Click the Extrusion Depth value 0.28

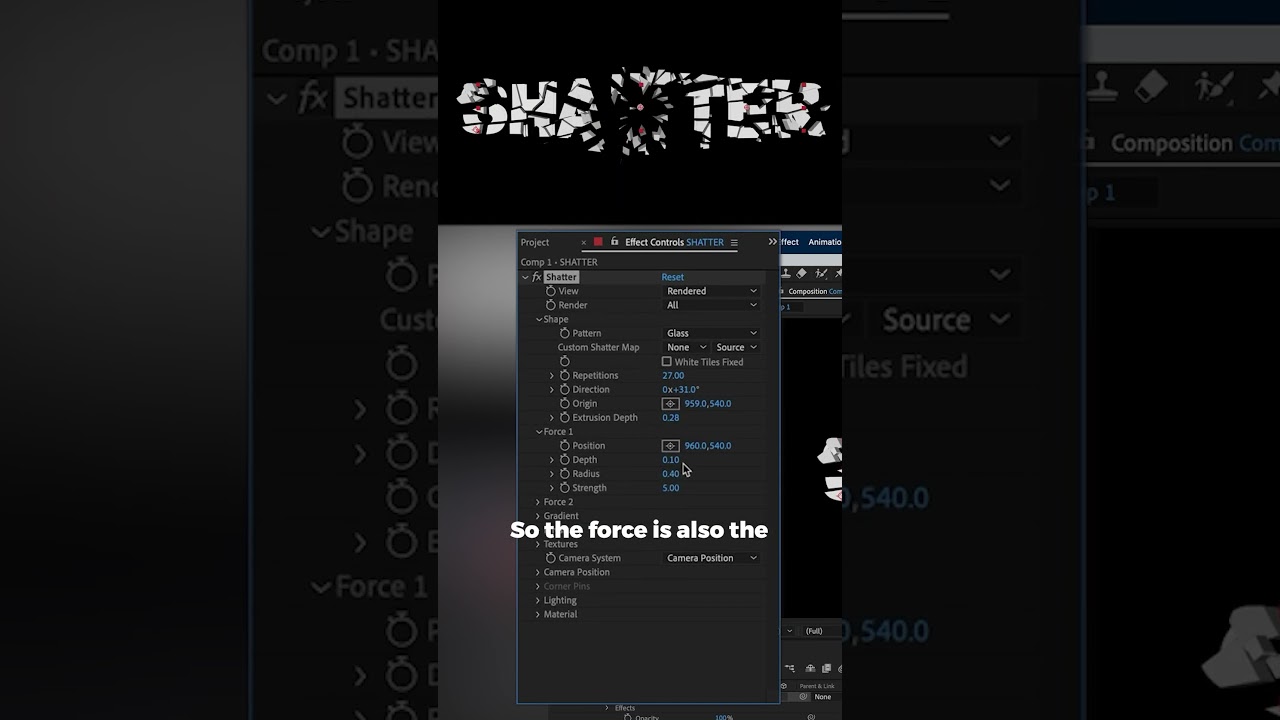[671, 417]
